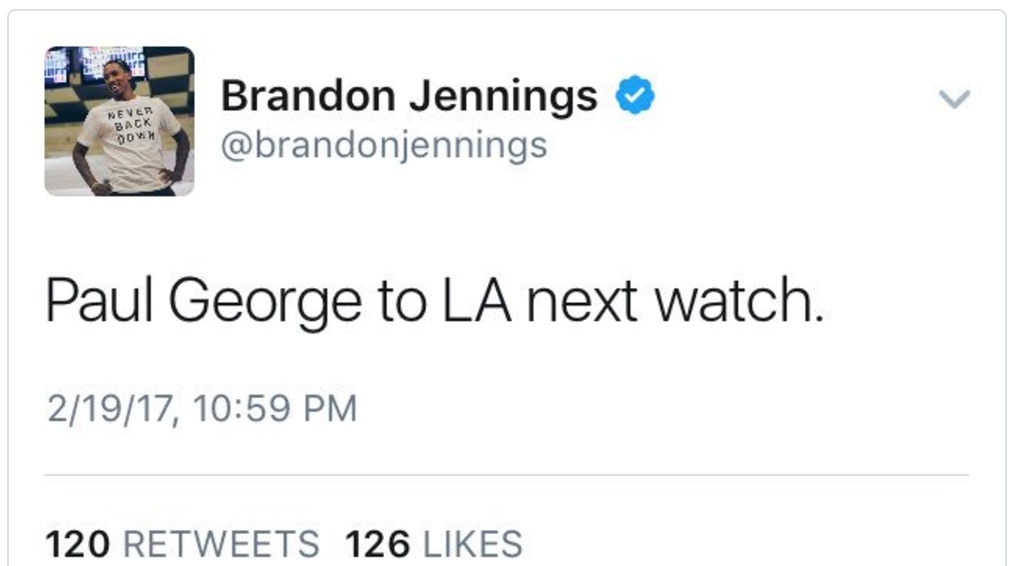
Task: Open the @brandonjennings handle link
Action: [383, 146]
